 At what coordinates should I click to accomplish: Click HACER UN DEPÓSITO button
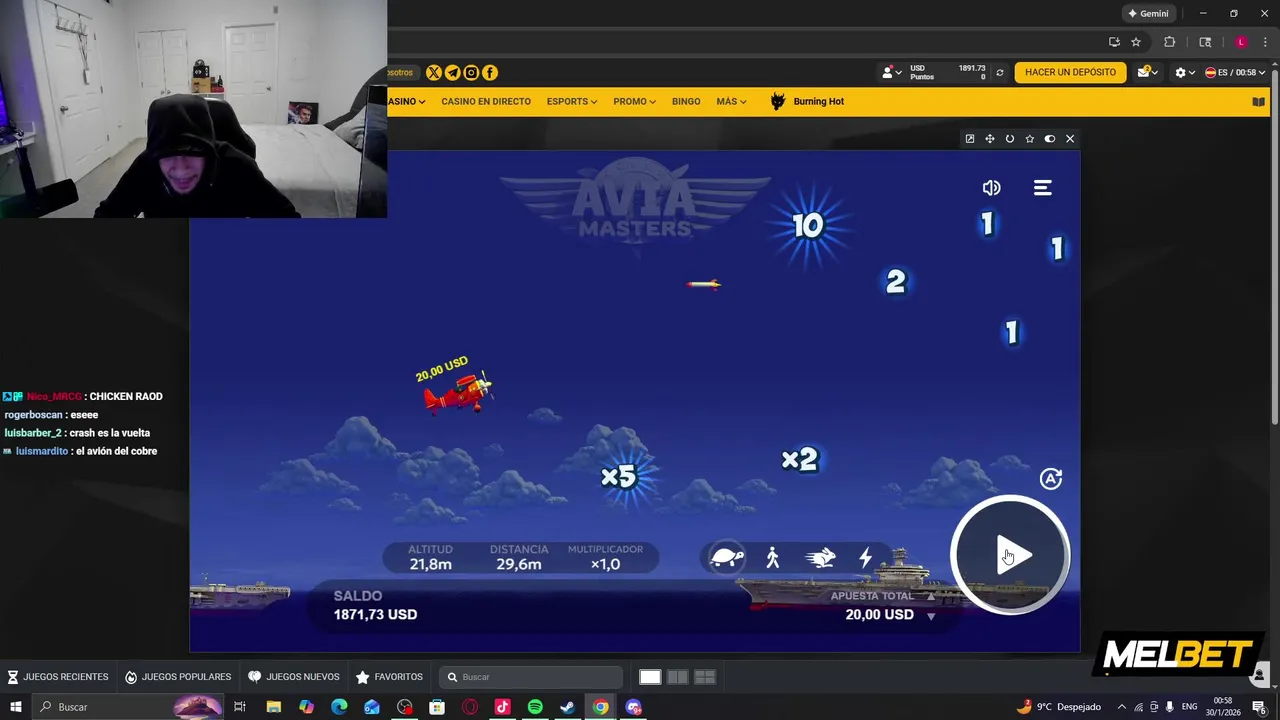pos(1070,72)
